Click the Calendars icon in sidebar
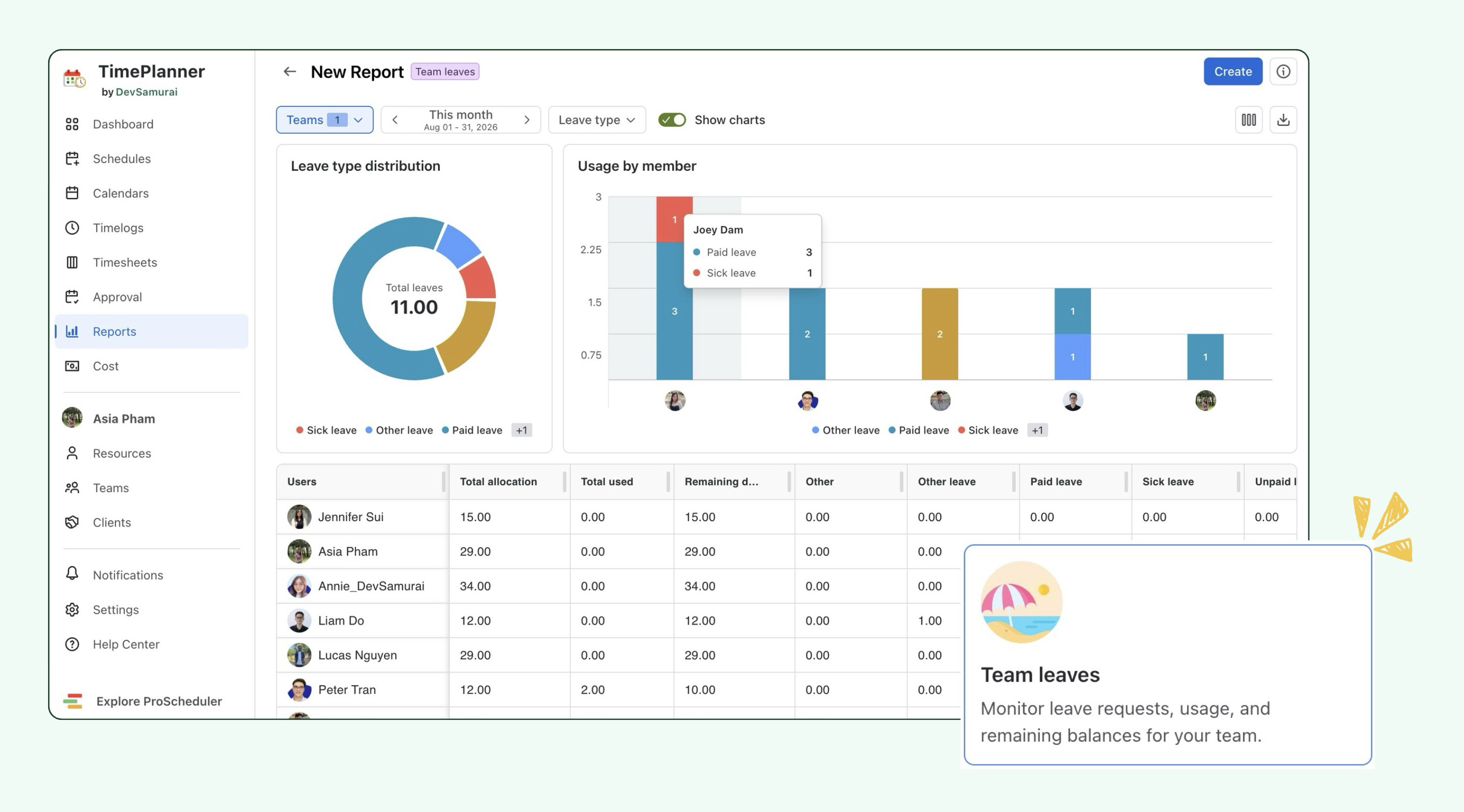1464x812 pixels. click(x=72, y=193)
